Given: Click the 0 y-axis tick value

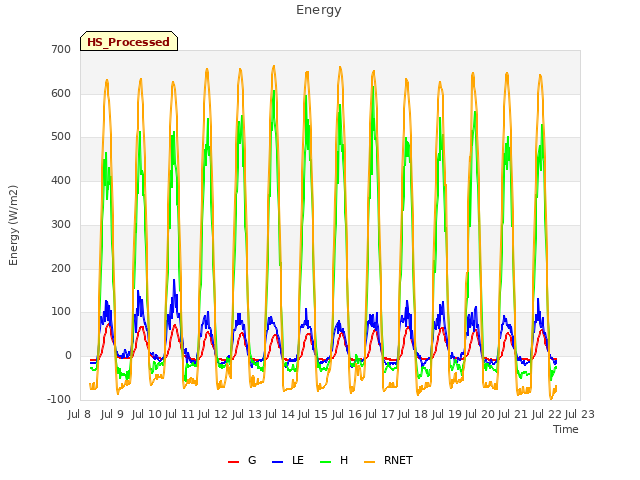Looking at the screenshot, I should [x=68, y=356].
